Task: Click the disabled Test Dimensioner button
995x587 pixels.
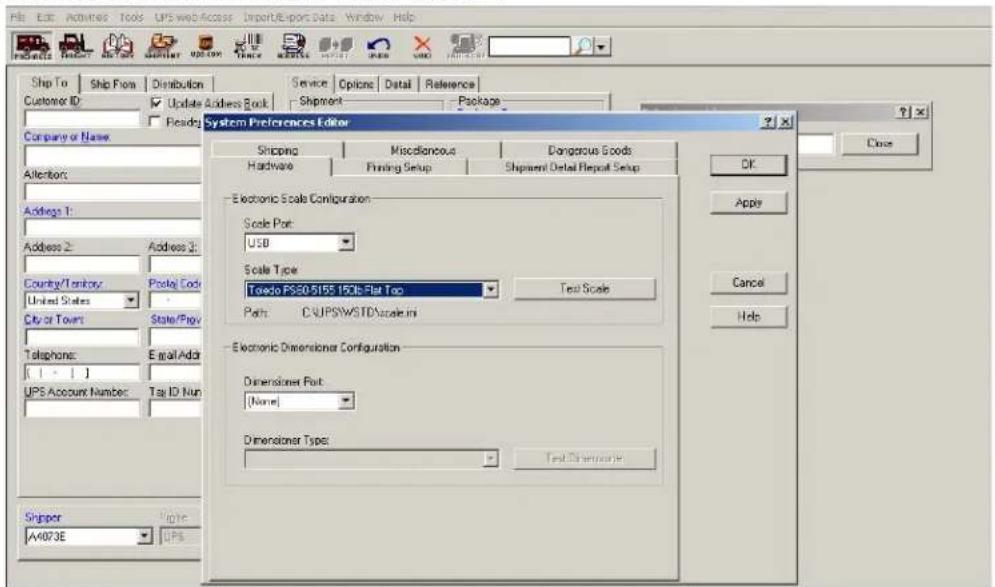Action: coord(584,458)
